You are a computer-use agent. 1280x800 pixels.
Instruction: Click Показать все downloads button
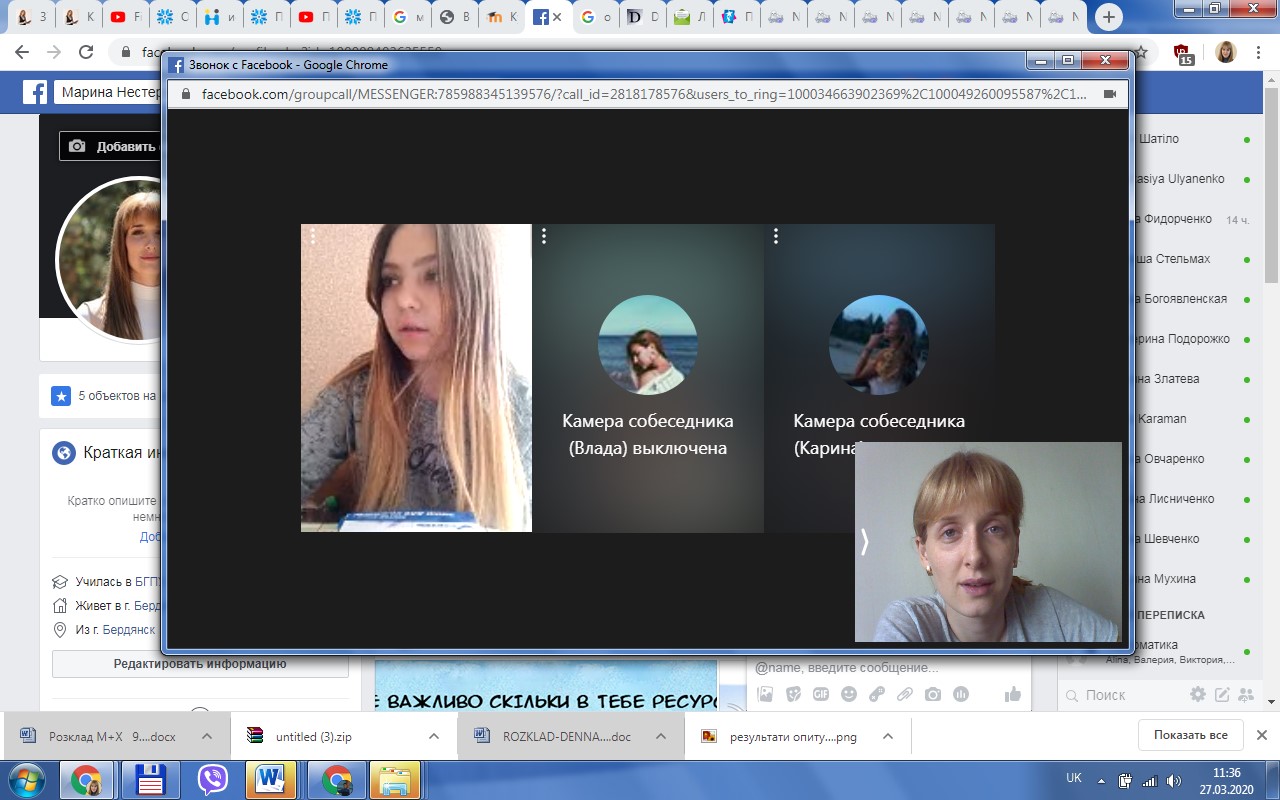pyautogui.click(x=1190, y=735)
